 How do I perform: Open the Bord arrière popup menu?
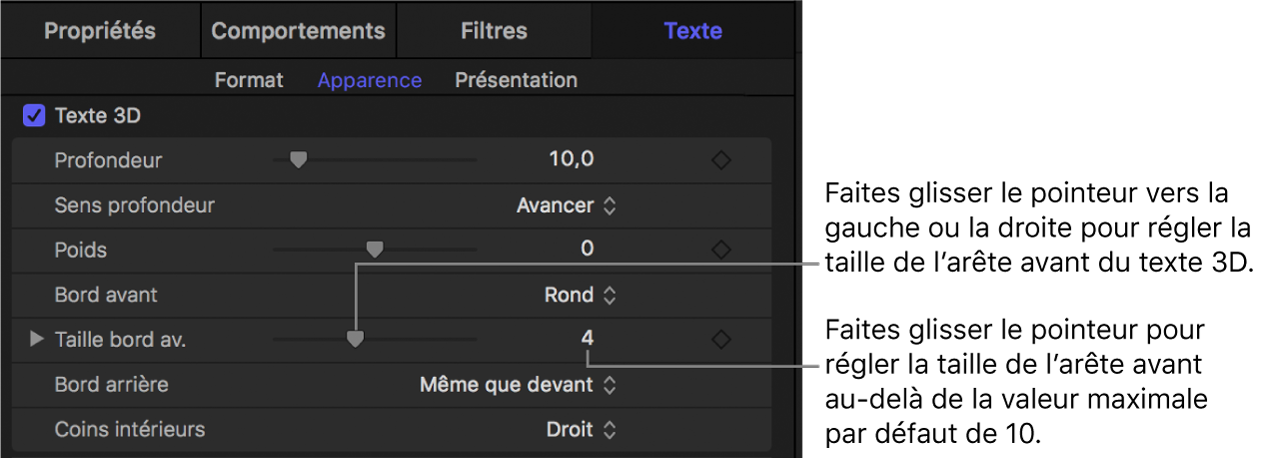(518, 384)
